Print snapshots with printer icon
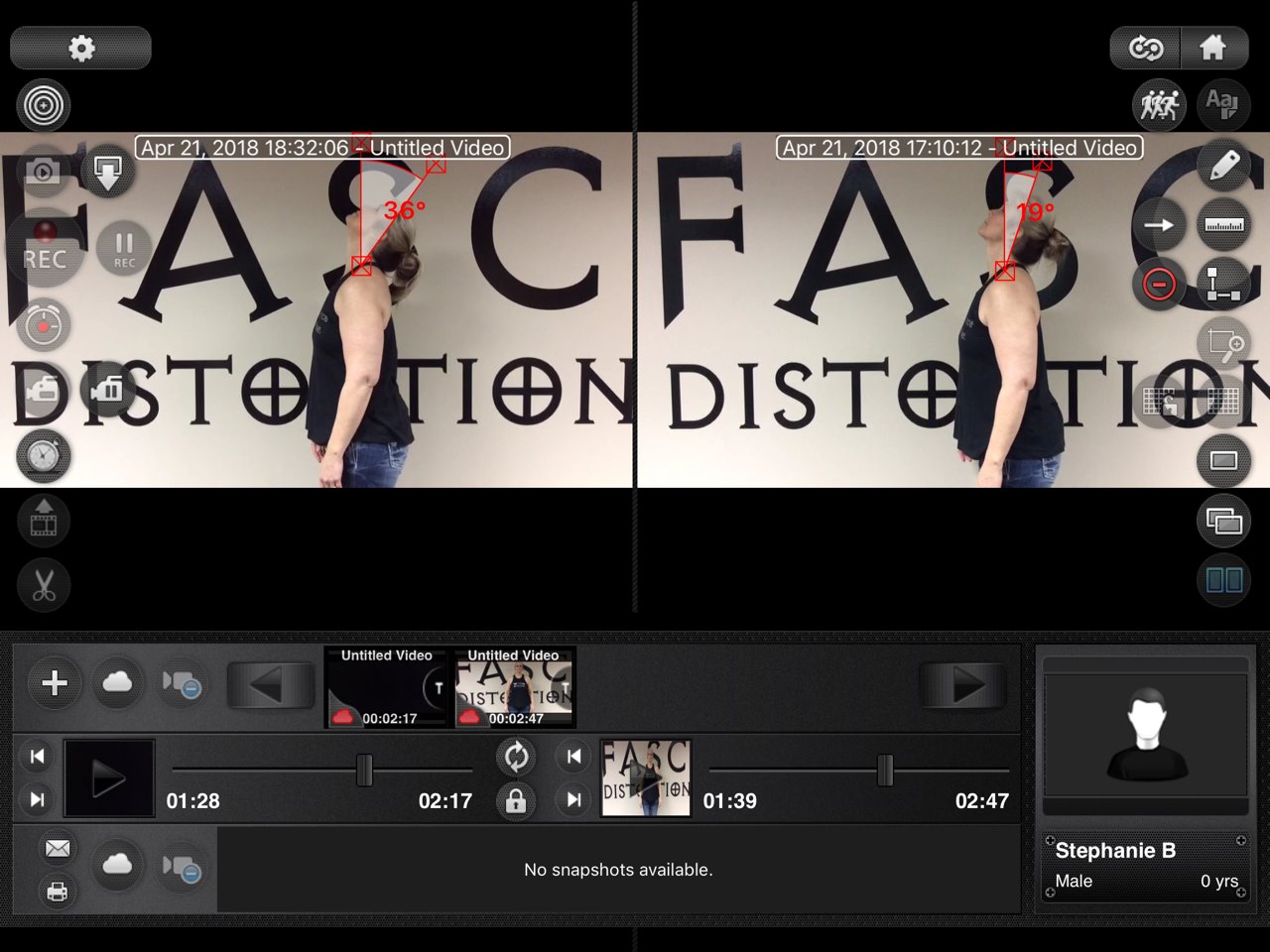 tap(58, 892)
